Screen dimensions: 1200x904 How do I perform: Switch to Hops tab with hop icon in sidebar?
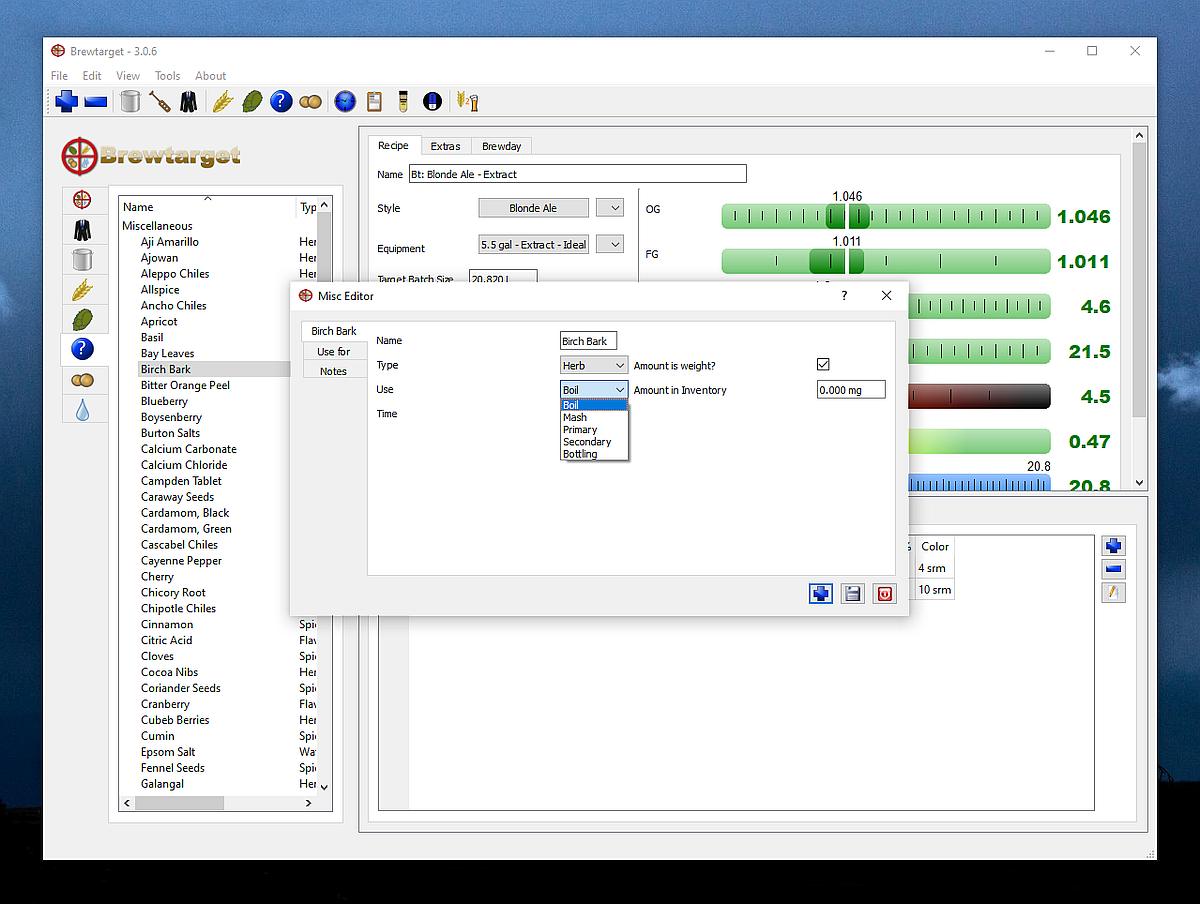[x=82, y=320]
